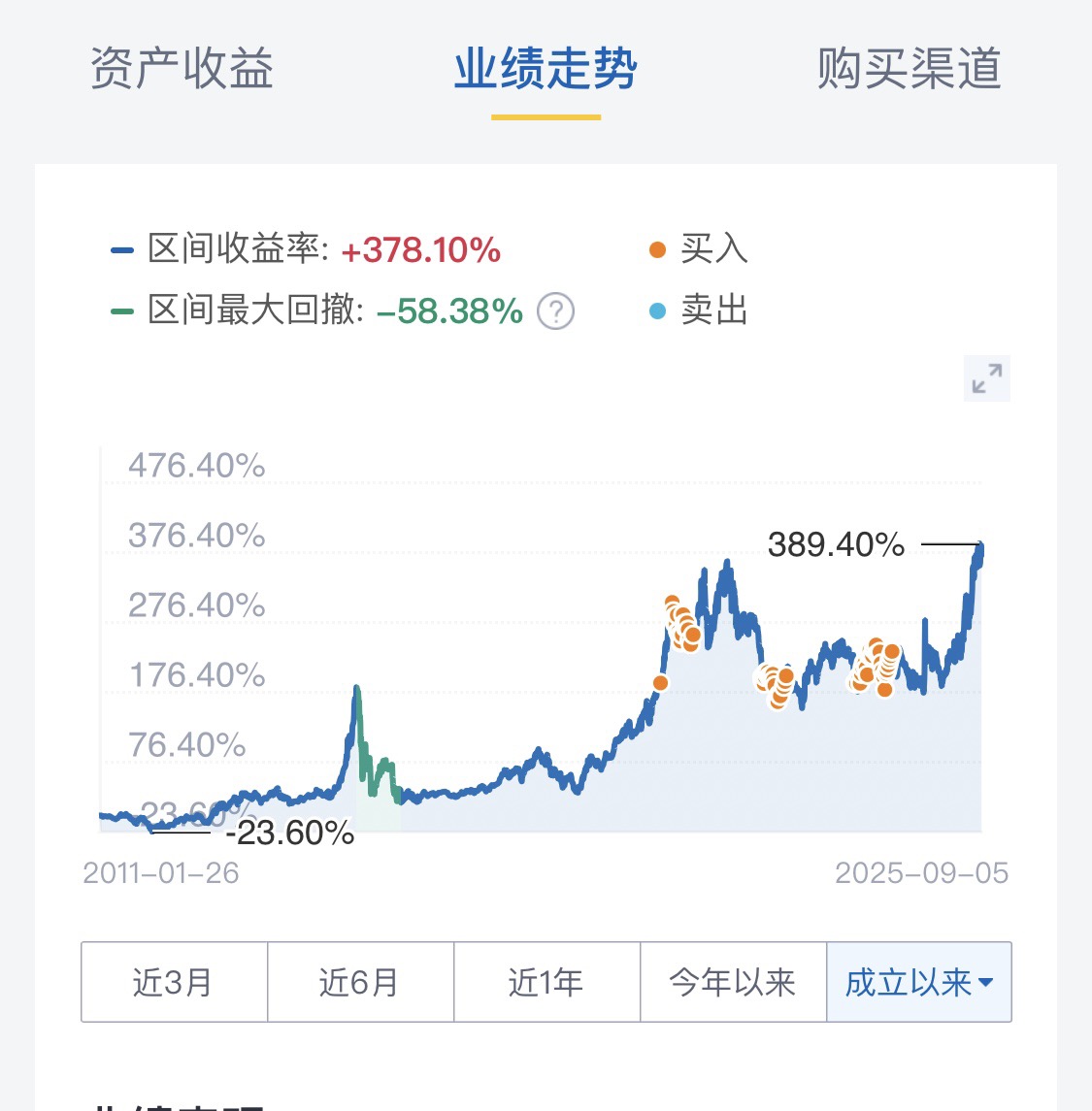Click the orange 买入 legend dot
The height and width of the screenshot is (1111, 1092).
click(657, 250)
